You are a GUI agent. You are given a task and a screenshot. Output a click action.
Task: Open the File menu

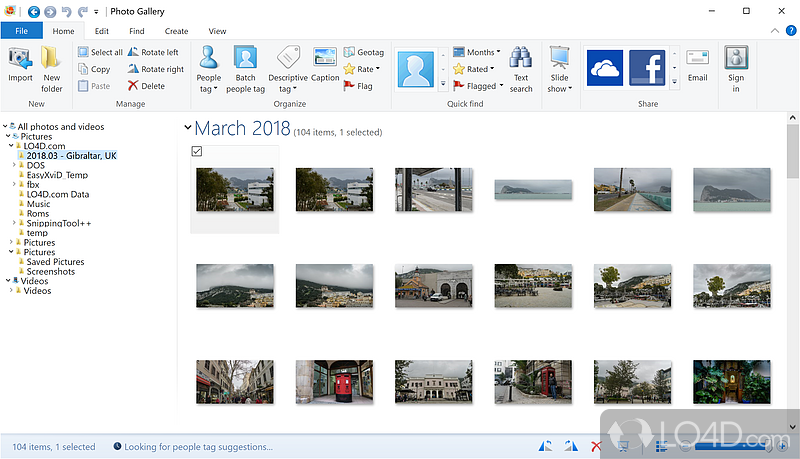tap(21, 31)
